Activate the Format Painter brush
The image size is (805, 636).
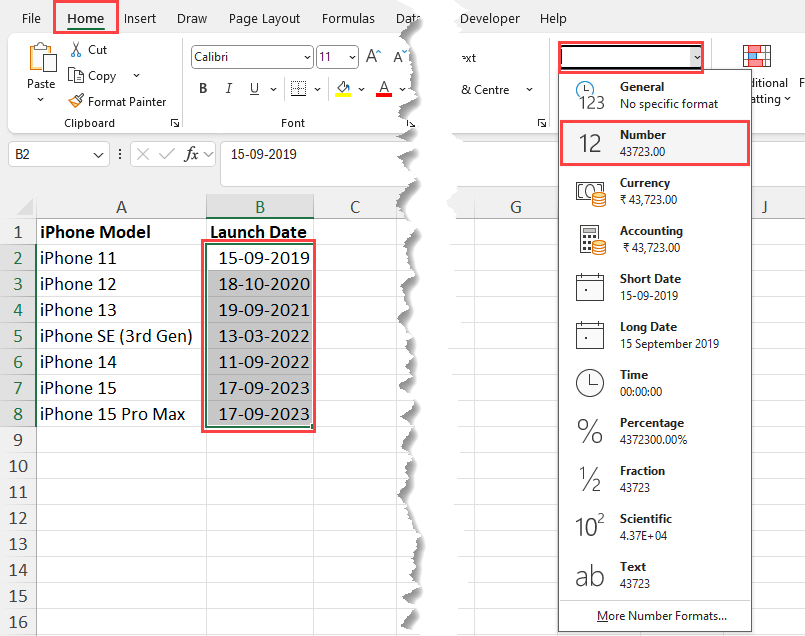[76, 101]
